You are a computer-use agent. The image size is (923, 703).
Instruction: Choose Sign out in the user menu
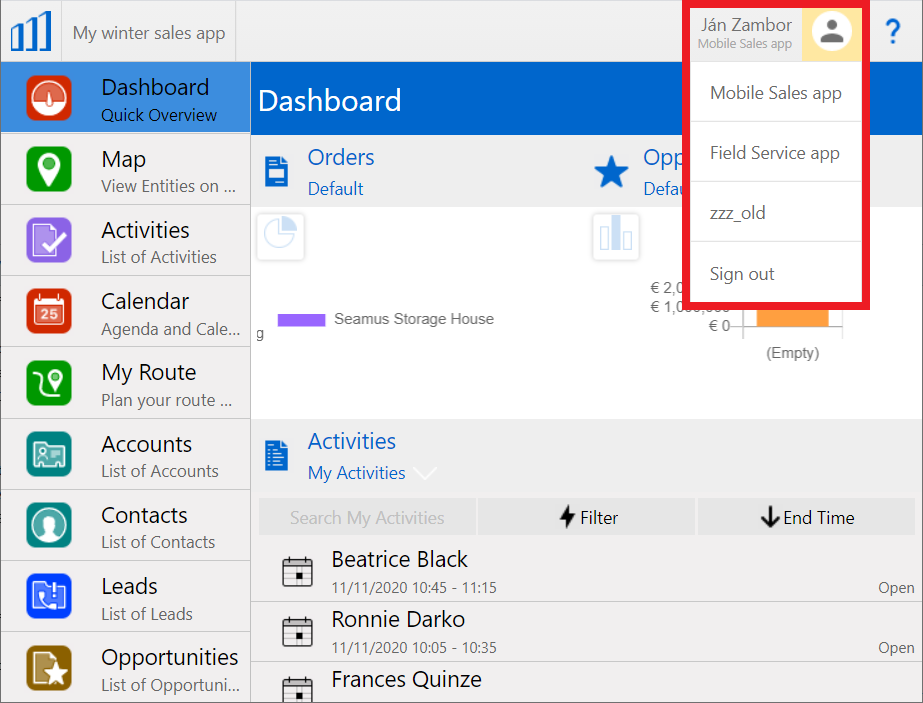click(x=743, y=274)
